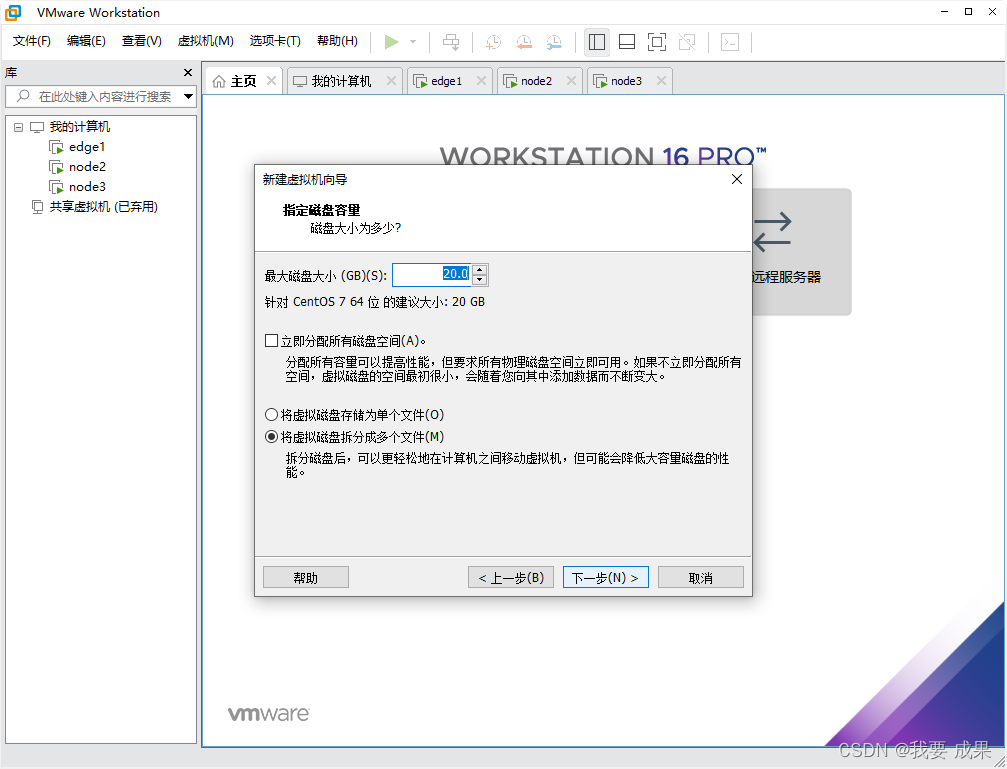Toggle the library panel visibility icon
Screen dimensions: 1007x769
click(x=597, y=42)
